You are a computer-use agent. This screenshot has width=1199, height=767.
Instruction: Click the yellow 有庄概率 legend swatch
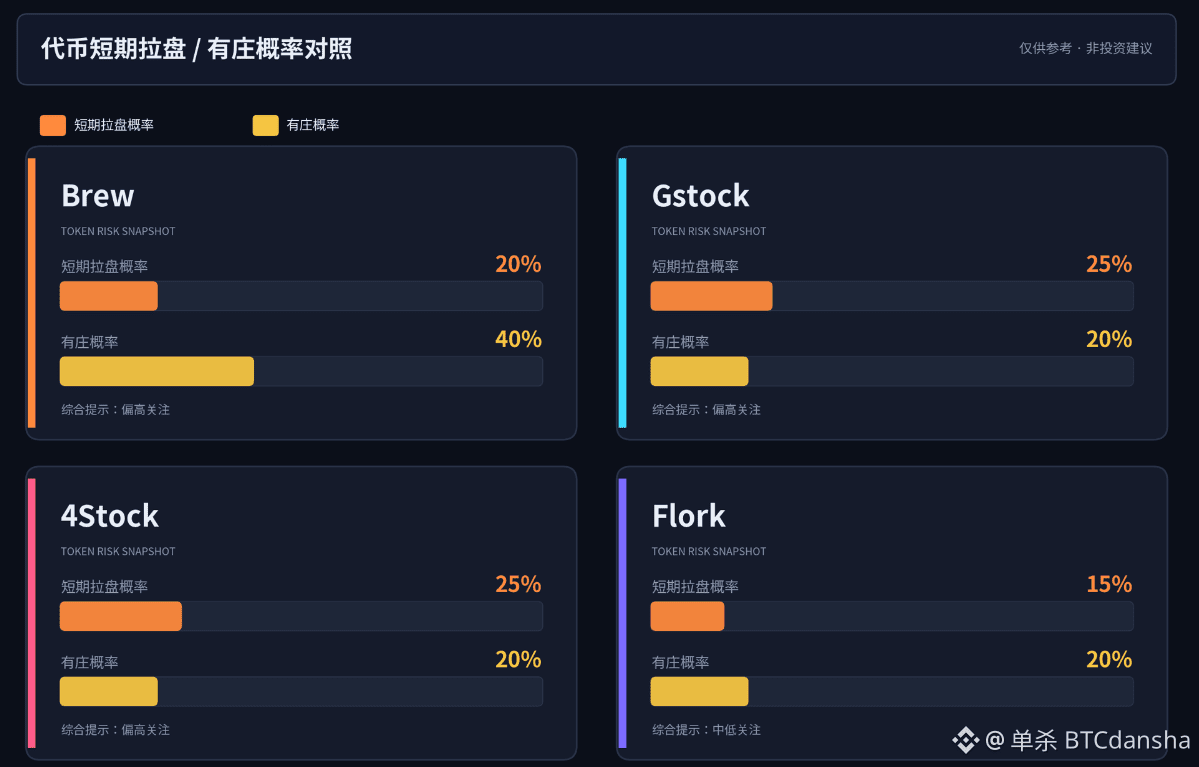click(x=265, y=125)
